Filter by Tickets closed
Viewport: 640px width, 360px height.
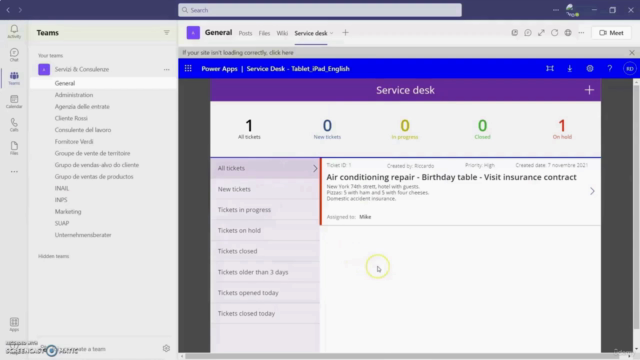click(x=265, y=251)
